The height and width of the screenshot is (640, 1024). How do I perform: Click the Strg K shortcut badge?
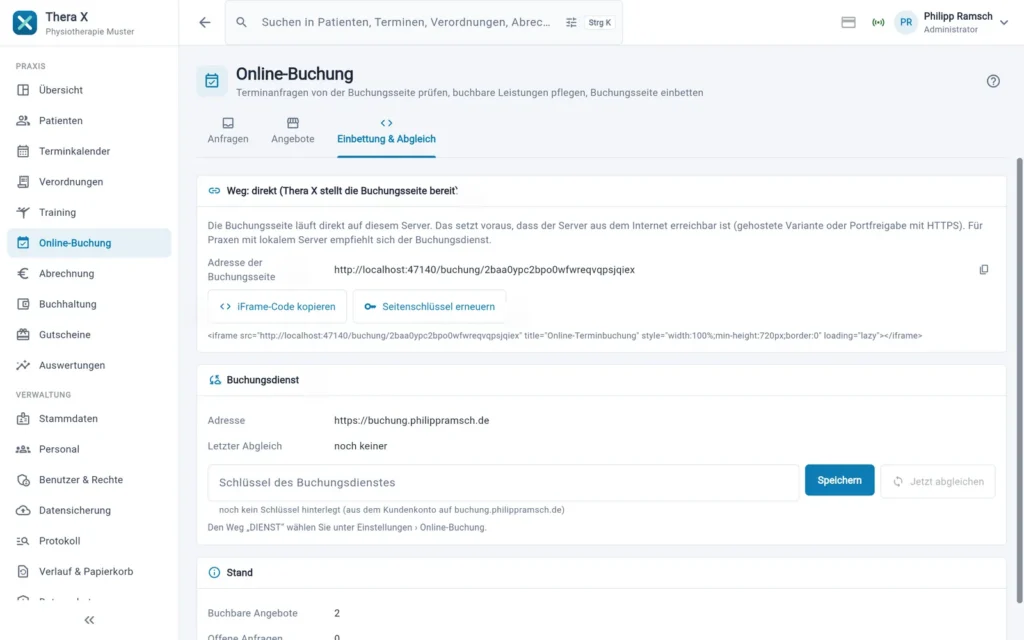pos(600,22)
